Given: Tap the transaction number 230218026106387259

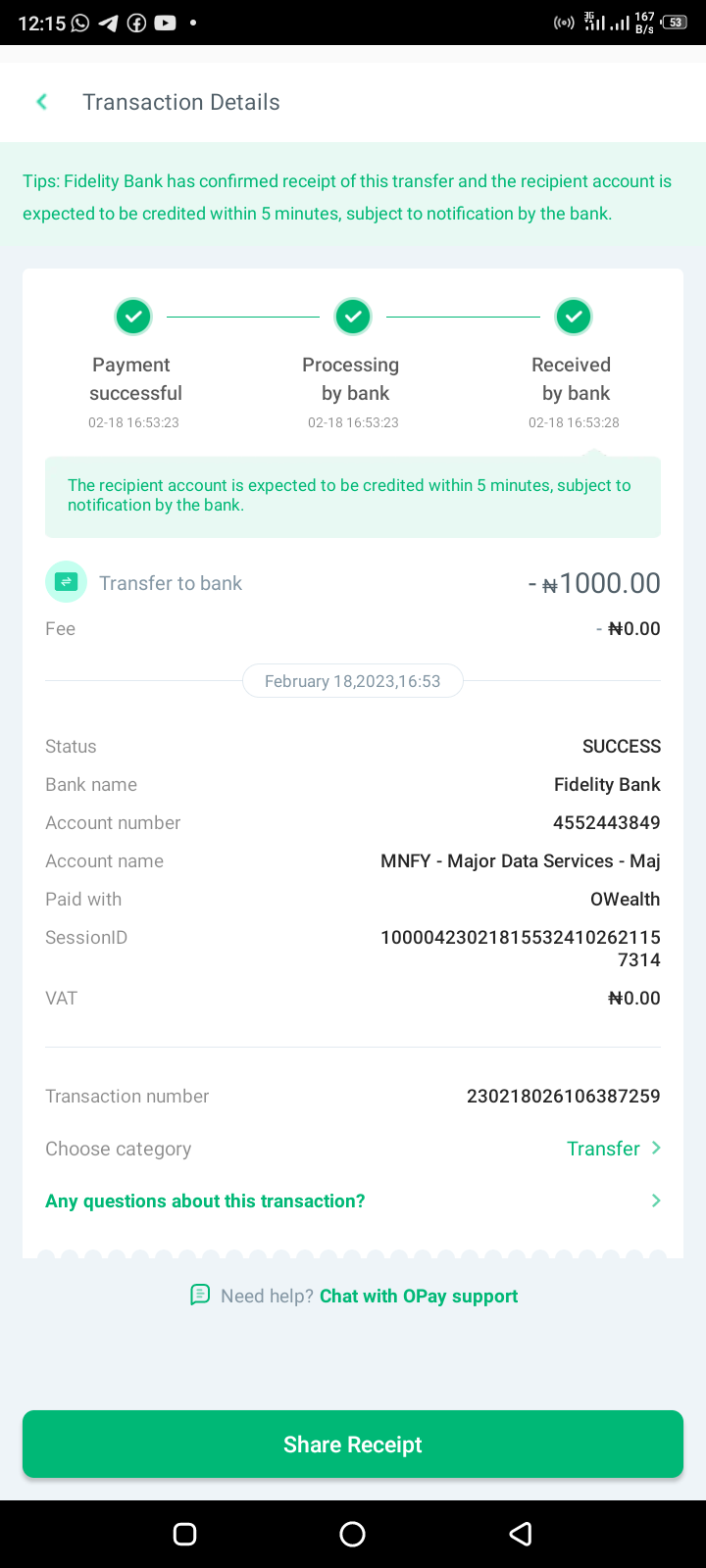Looking at the screenshot, I should tap(563, 1096).
